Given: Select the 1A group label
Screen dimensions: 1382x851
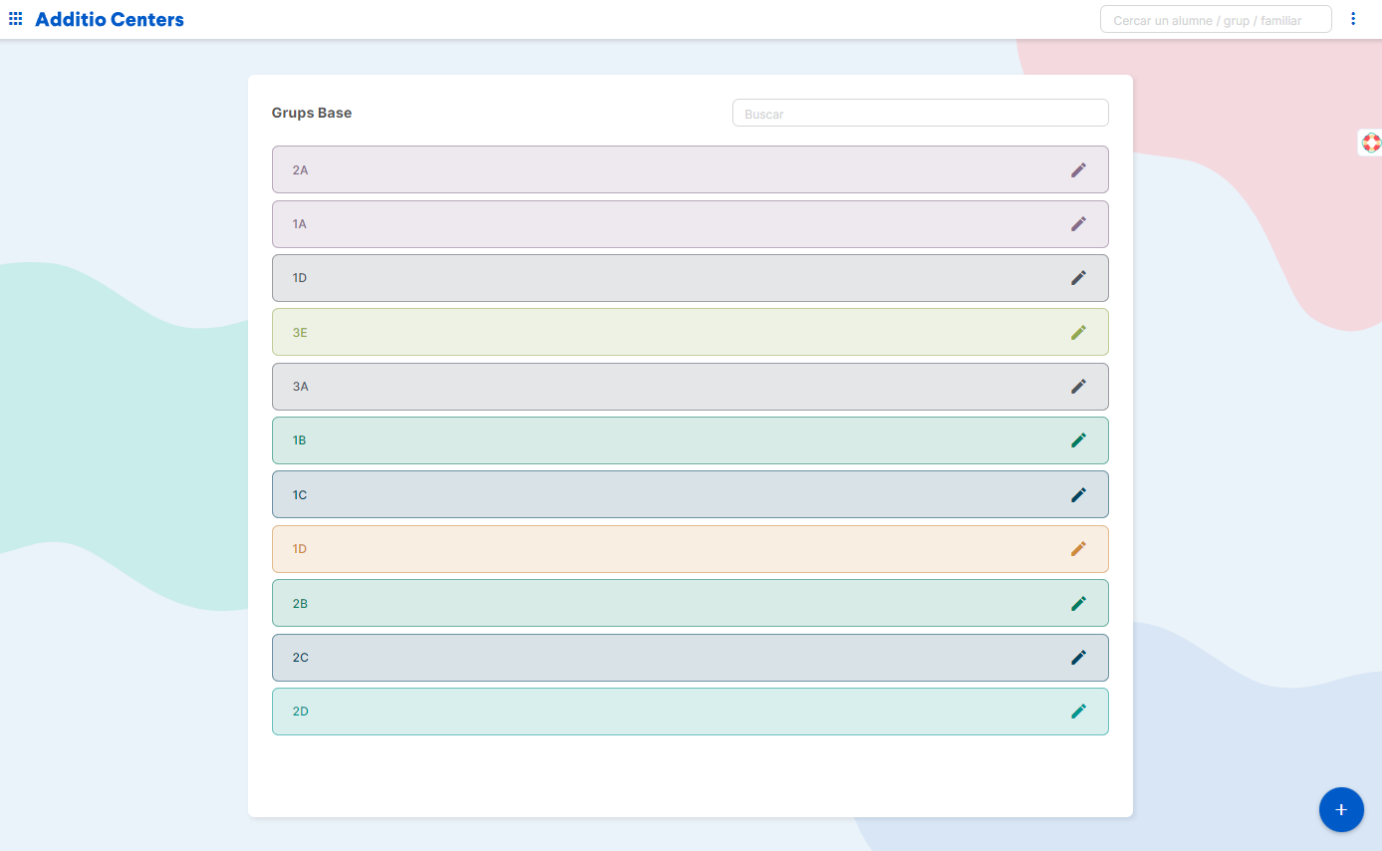Looking at the screenshot, I should pyautogui.click(x=299, y=224).
